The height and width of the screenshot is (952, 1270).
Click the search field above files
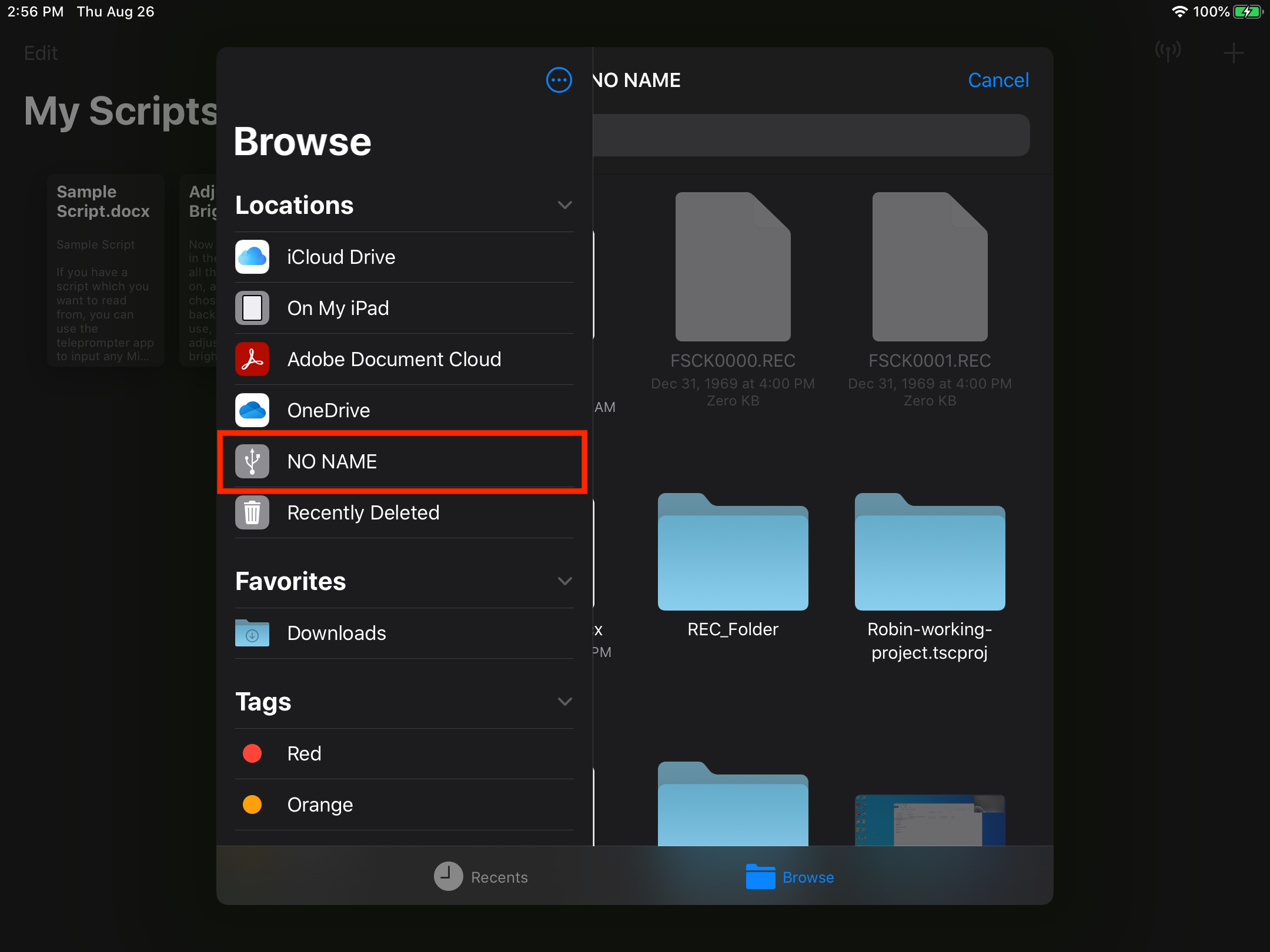[811, 135]
